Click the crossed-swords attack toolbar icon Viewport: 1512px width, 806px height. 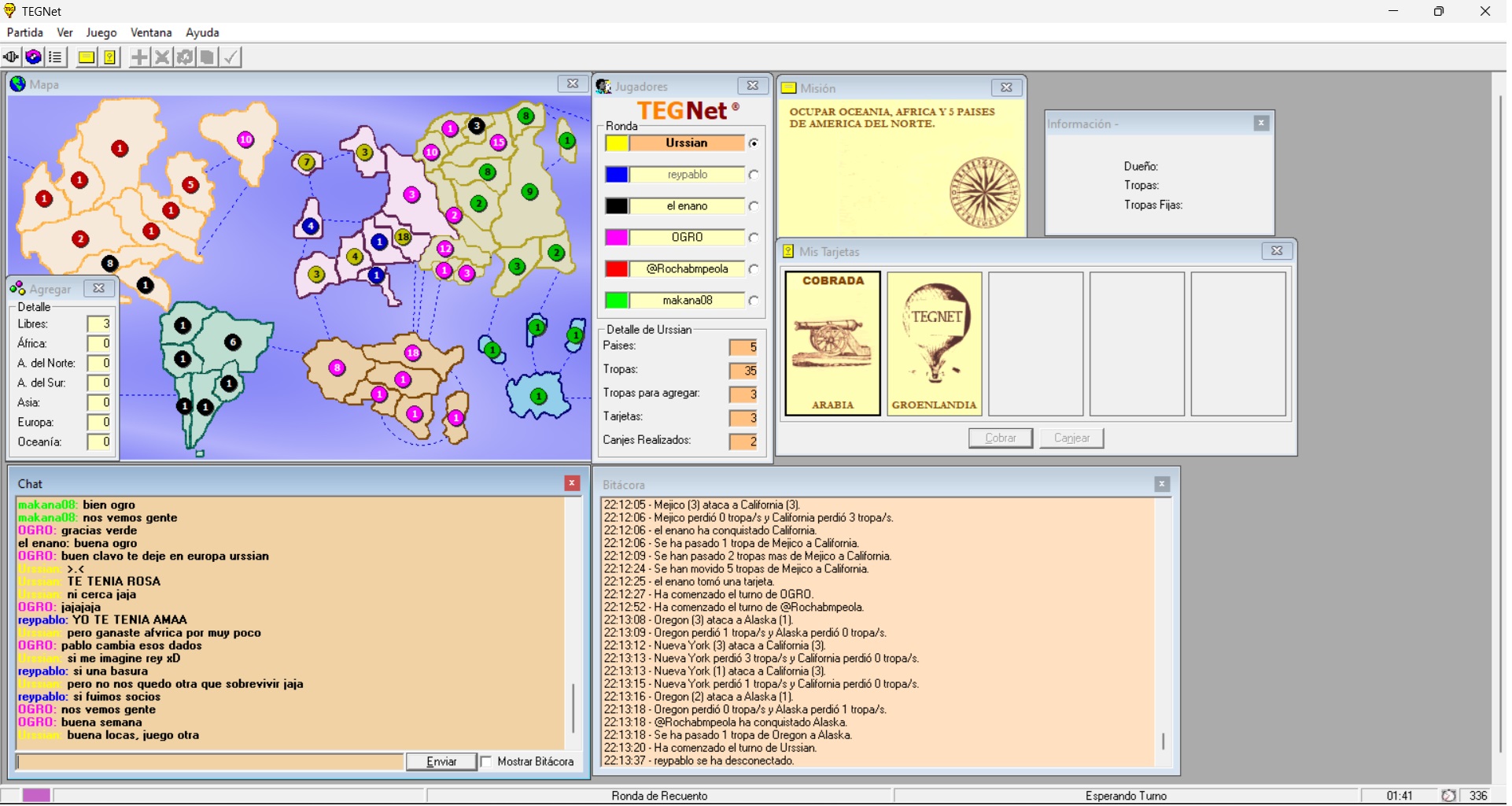click(162, 57)
